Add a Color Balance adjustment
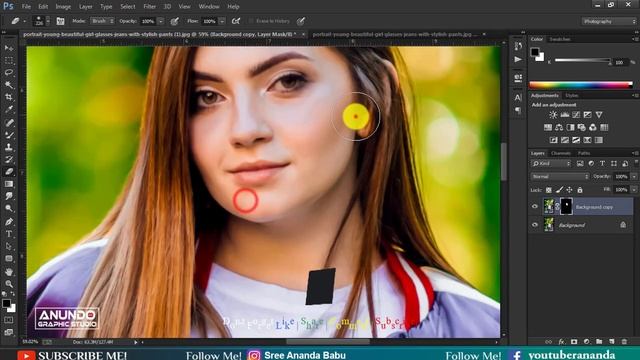The image size is (640, 360). [x=559, y=127]
